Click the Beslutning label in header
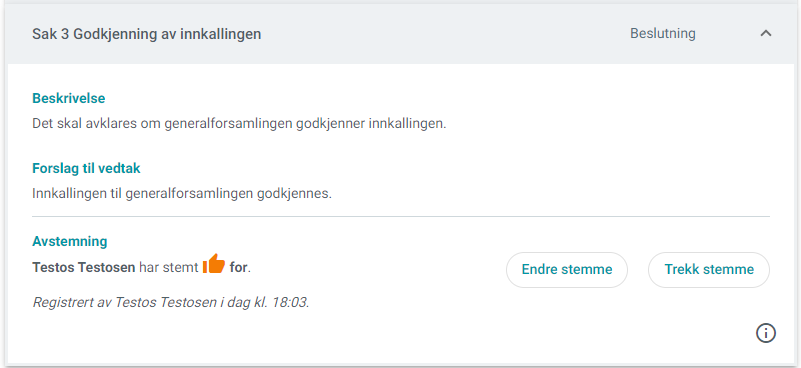This screenshot has width=801, height=368. (x=663, y=34)
